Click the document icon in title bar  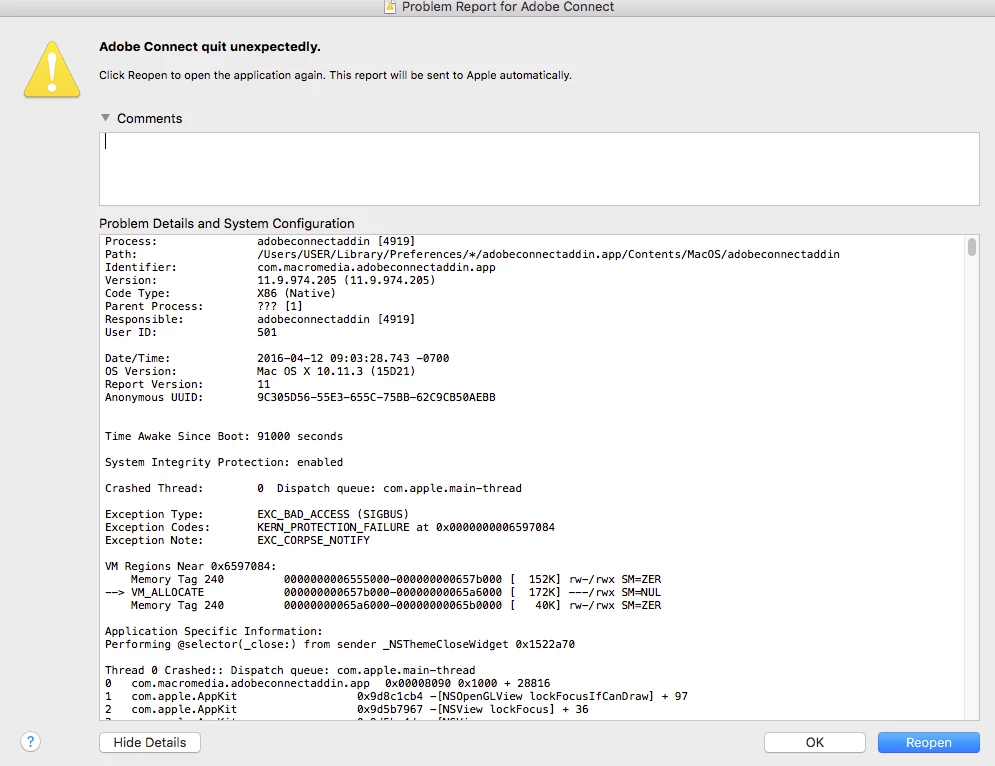pos(390,7)
